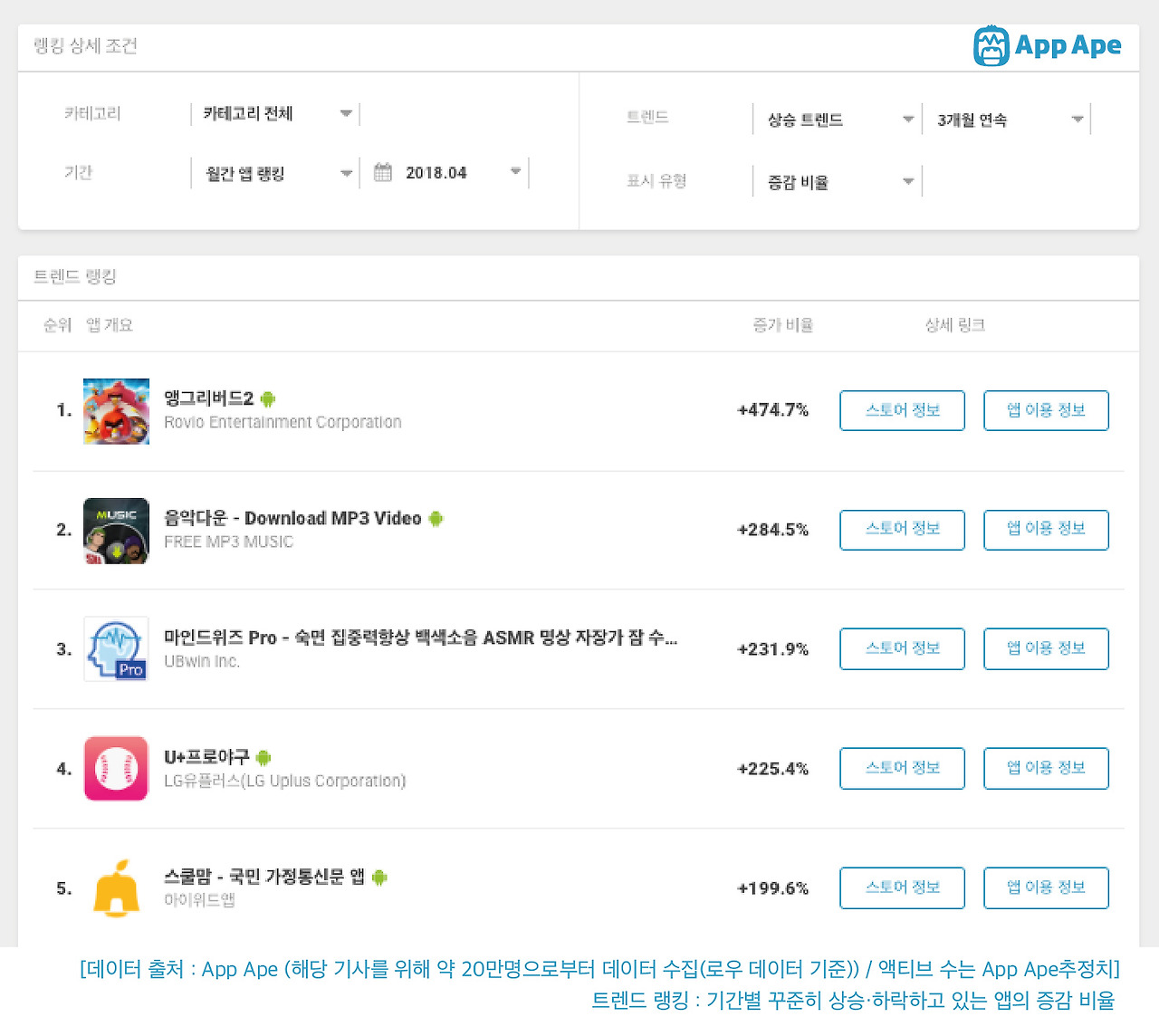Open the 3개월 연속 duration dropdown
1159x1036 pixels.
point(1007,120)
